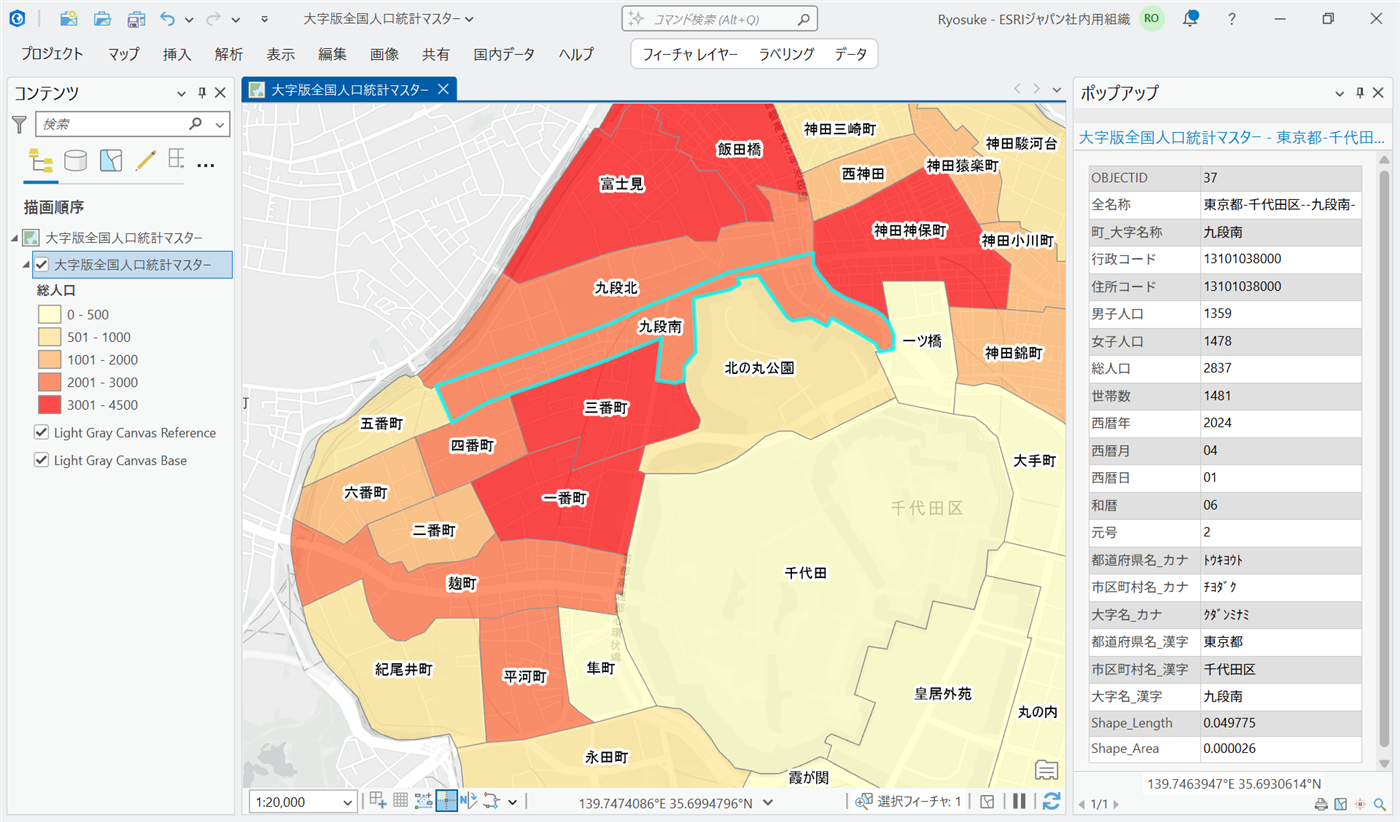Screen dimensions: 1400x822
Task: Click the コマンド検索 command search box
Action: pyautogui.click(x=720, y=19)
